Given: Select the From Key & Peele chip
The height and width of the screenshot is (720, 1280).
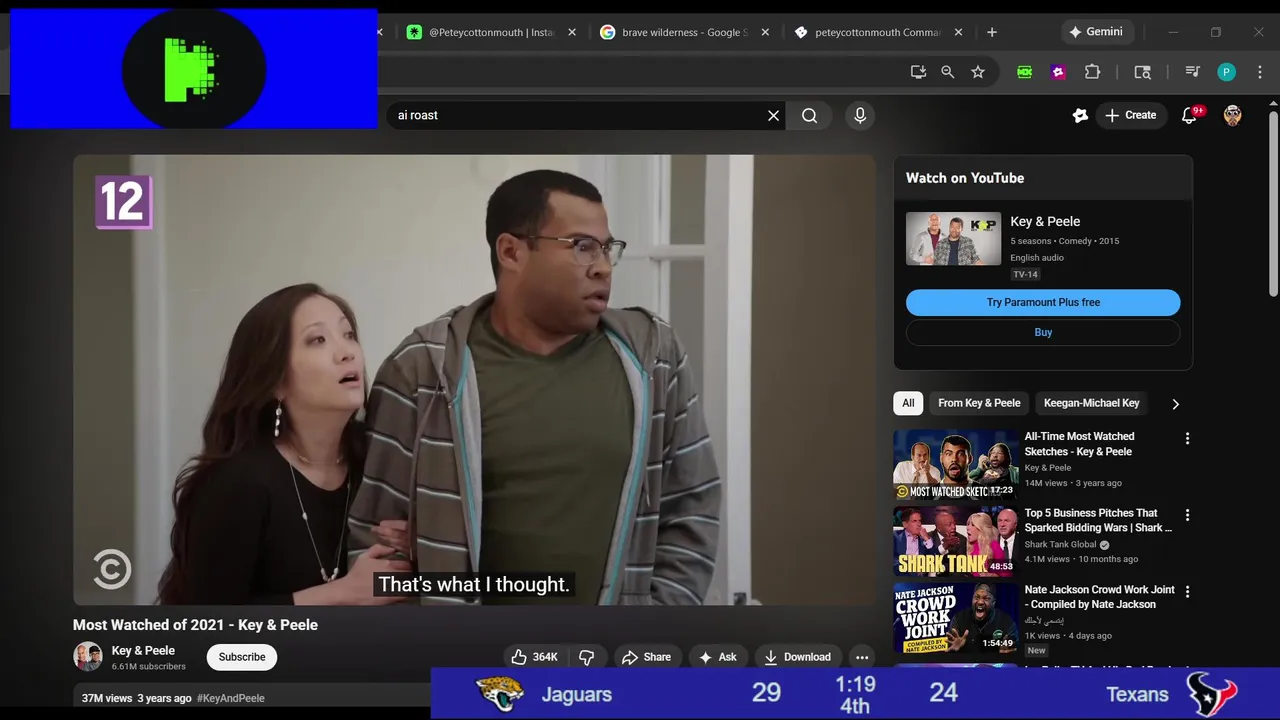Looking at the screenshot, I should click(979, 403).
